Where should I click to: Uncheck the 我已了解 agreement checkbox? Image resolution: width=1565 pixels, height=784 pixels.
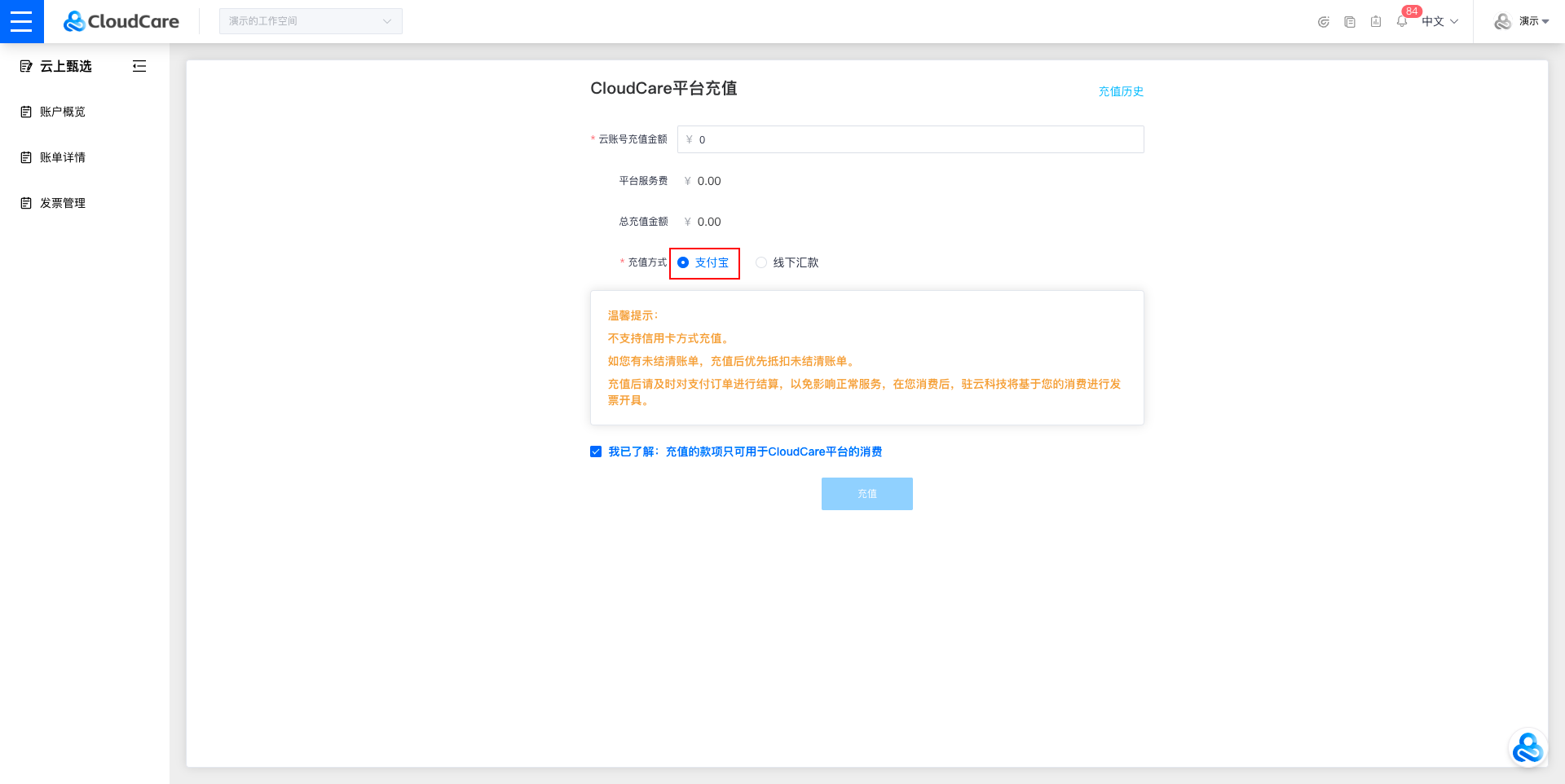[x=596, y=451]
